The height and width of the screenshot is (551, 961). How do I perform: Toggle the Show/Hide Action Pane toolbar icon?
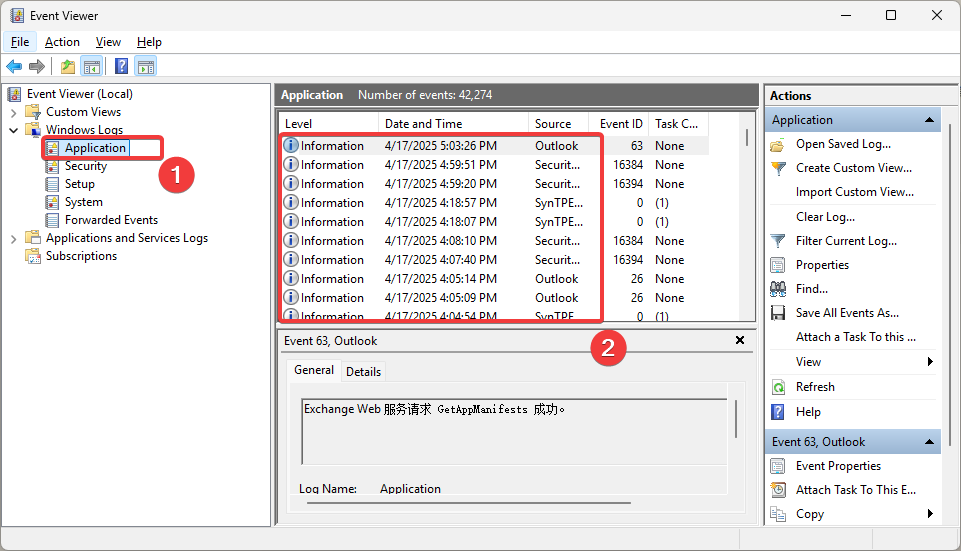pyautogui.click(x=146, y=67)
